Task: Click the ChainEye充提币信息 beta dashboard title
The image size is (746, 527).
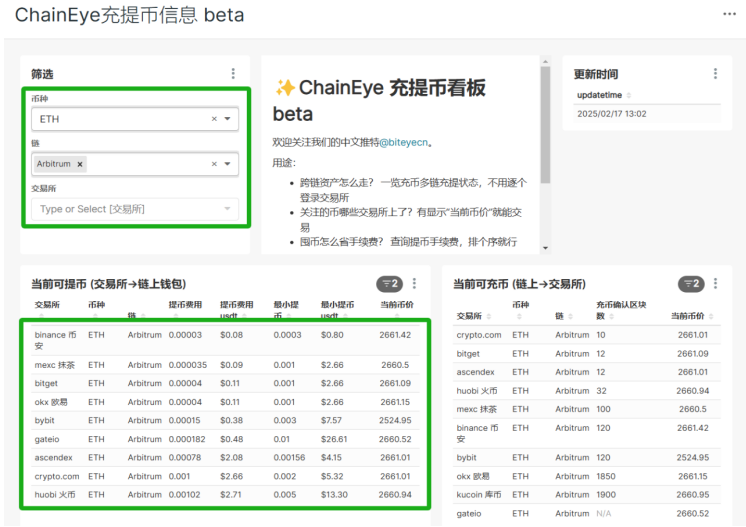Action: (129, 15)
